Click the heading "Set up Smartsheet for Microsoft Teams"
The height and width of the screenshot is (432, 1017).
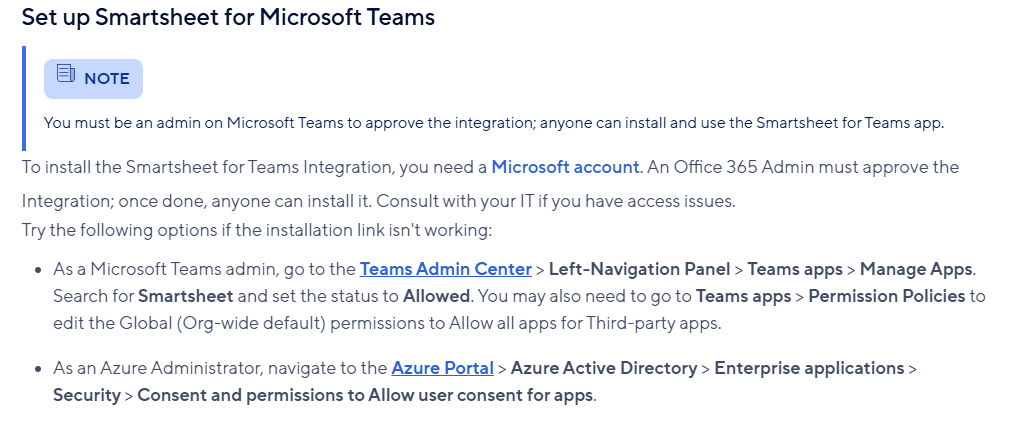pyautogui.click(x=228, y=17)
